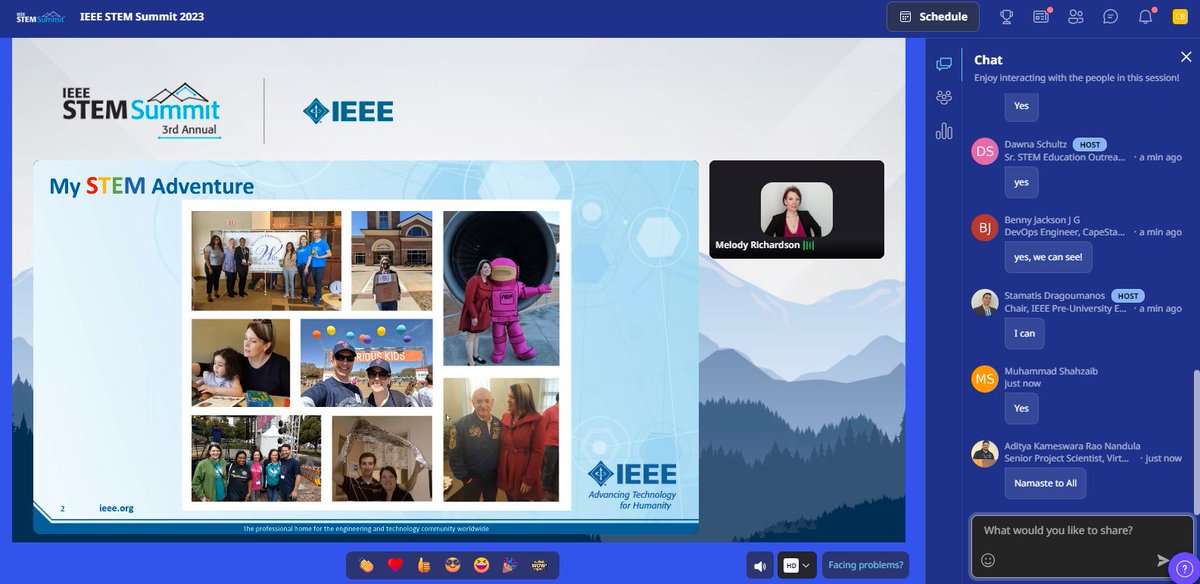Open the emoji picker in chat box
This screenshot has width=1200, height=584.
tap(988, 560)
